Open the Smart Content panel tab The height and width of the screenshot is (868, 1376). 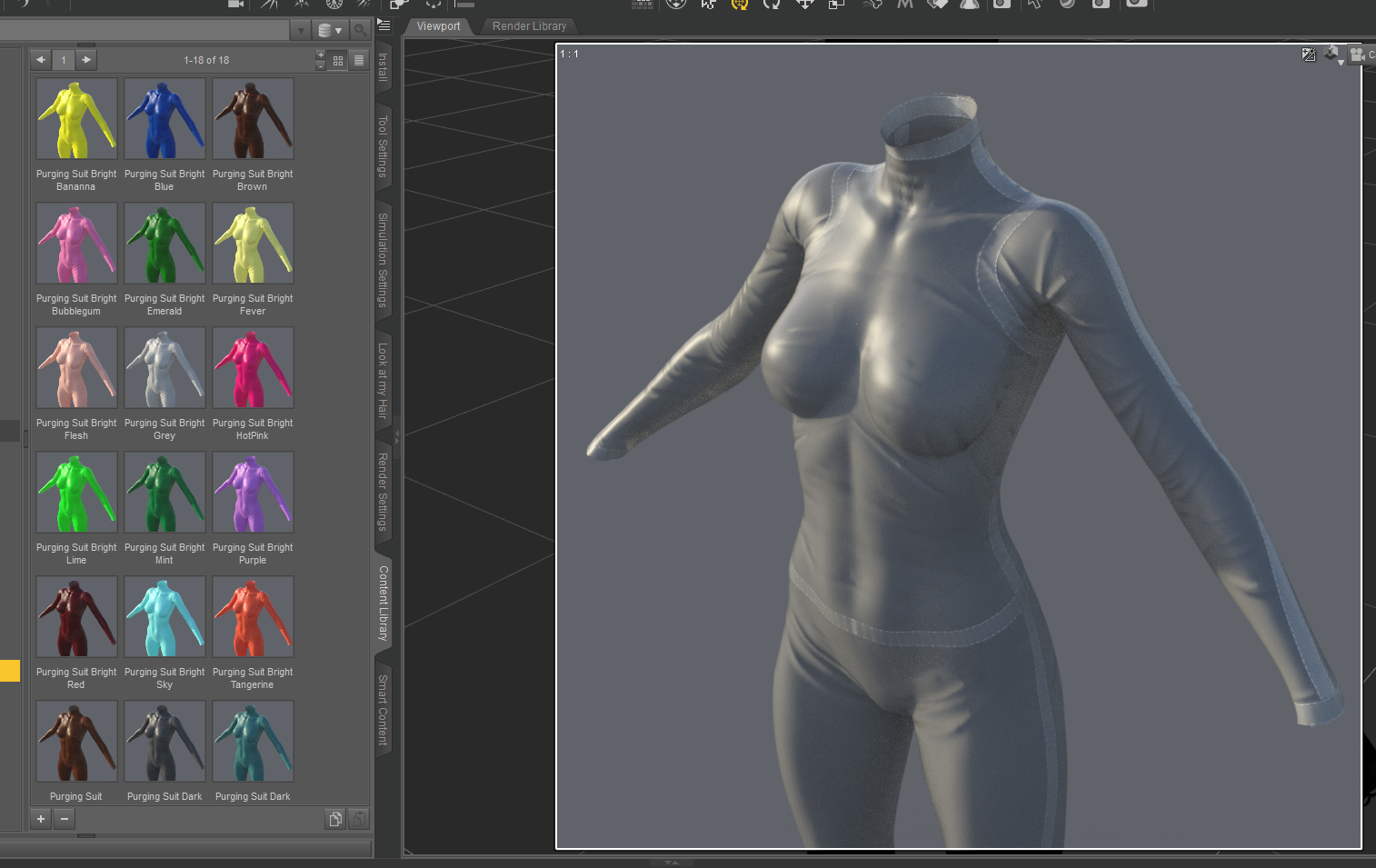(x=382, y=711)
